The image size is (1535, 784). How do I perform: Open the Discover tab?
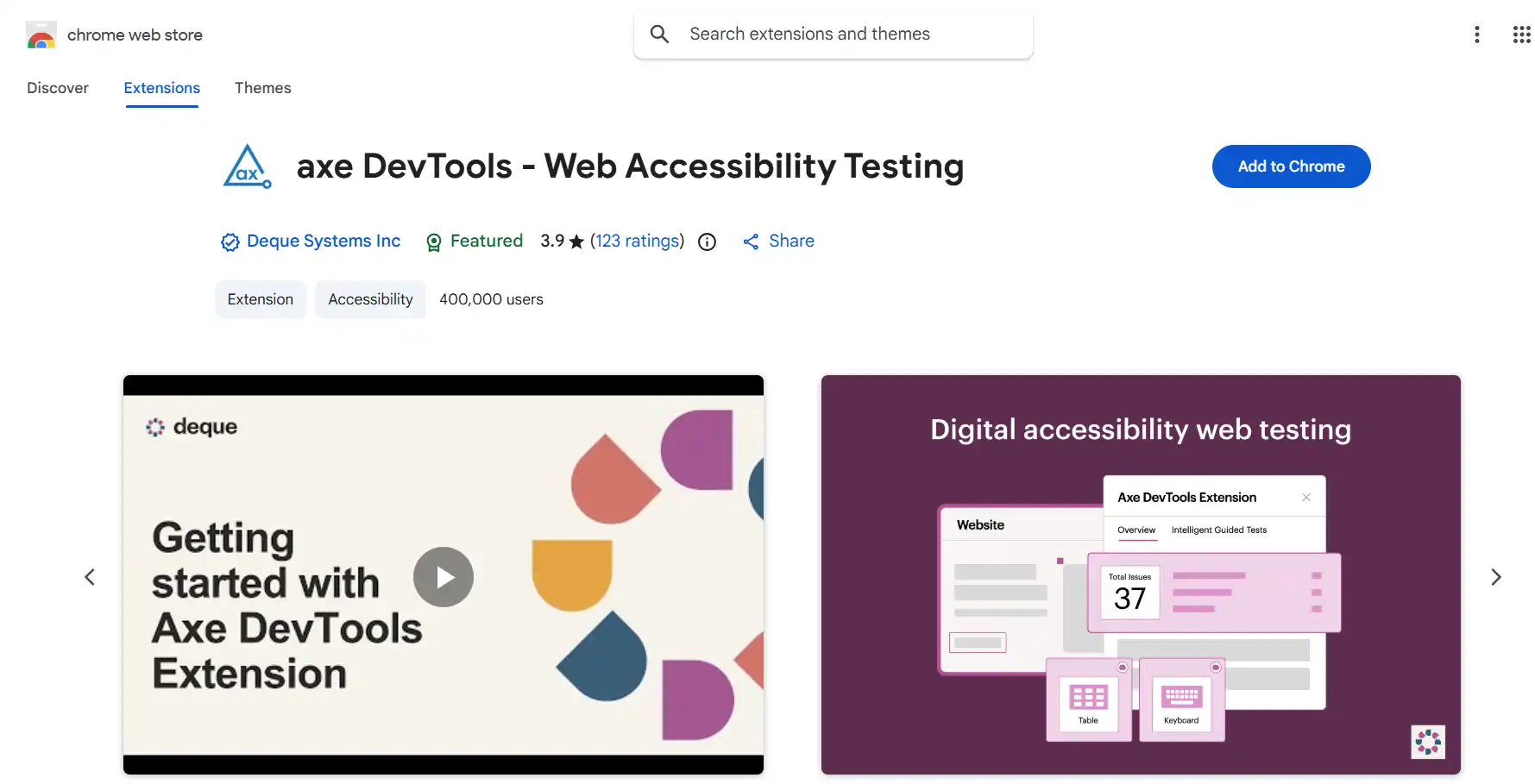[x=57, y=87]
